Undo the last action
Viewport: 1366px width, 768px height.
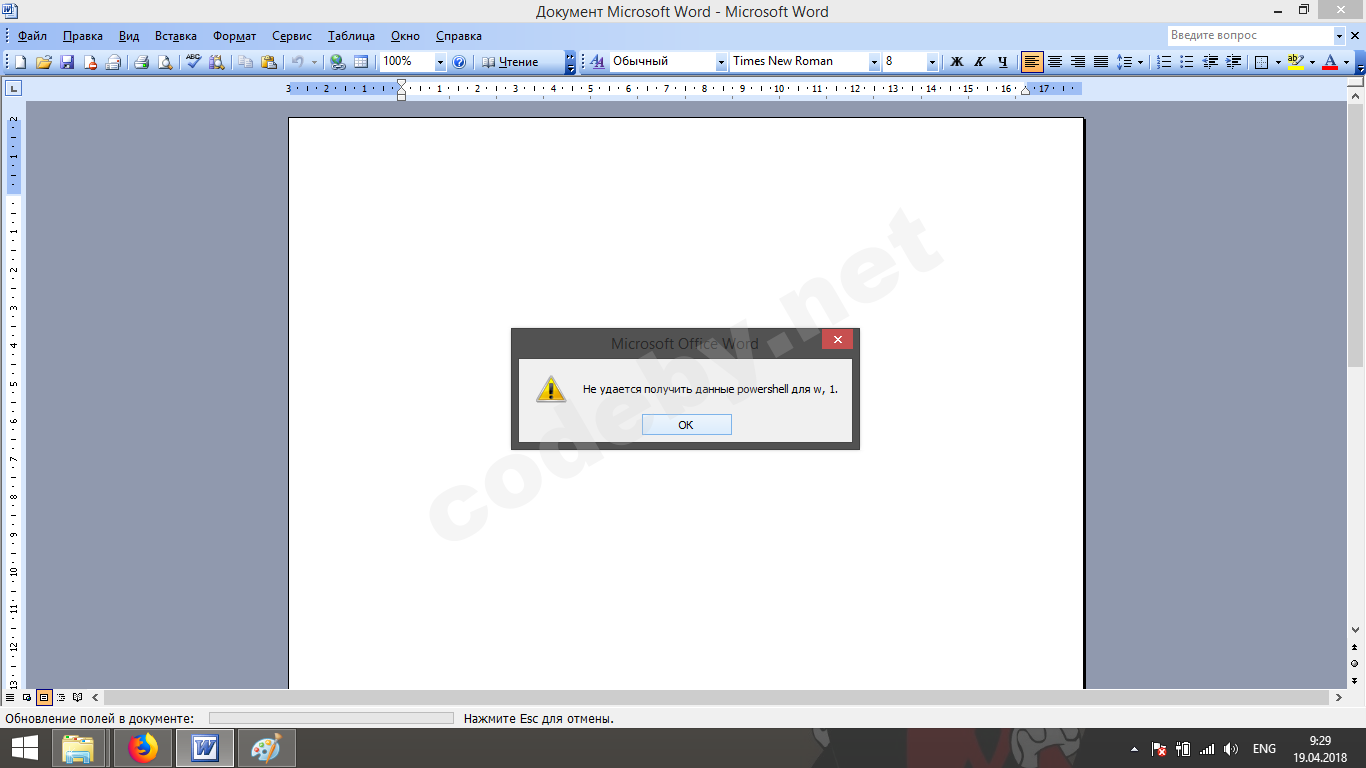click(x=297, y=62)
